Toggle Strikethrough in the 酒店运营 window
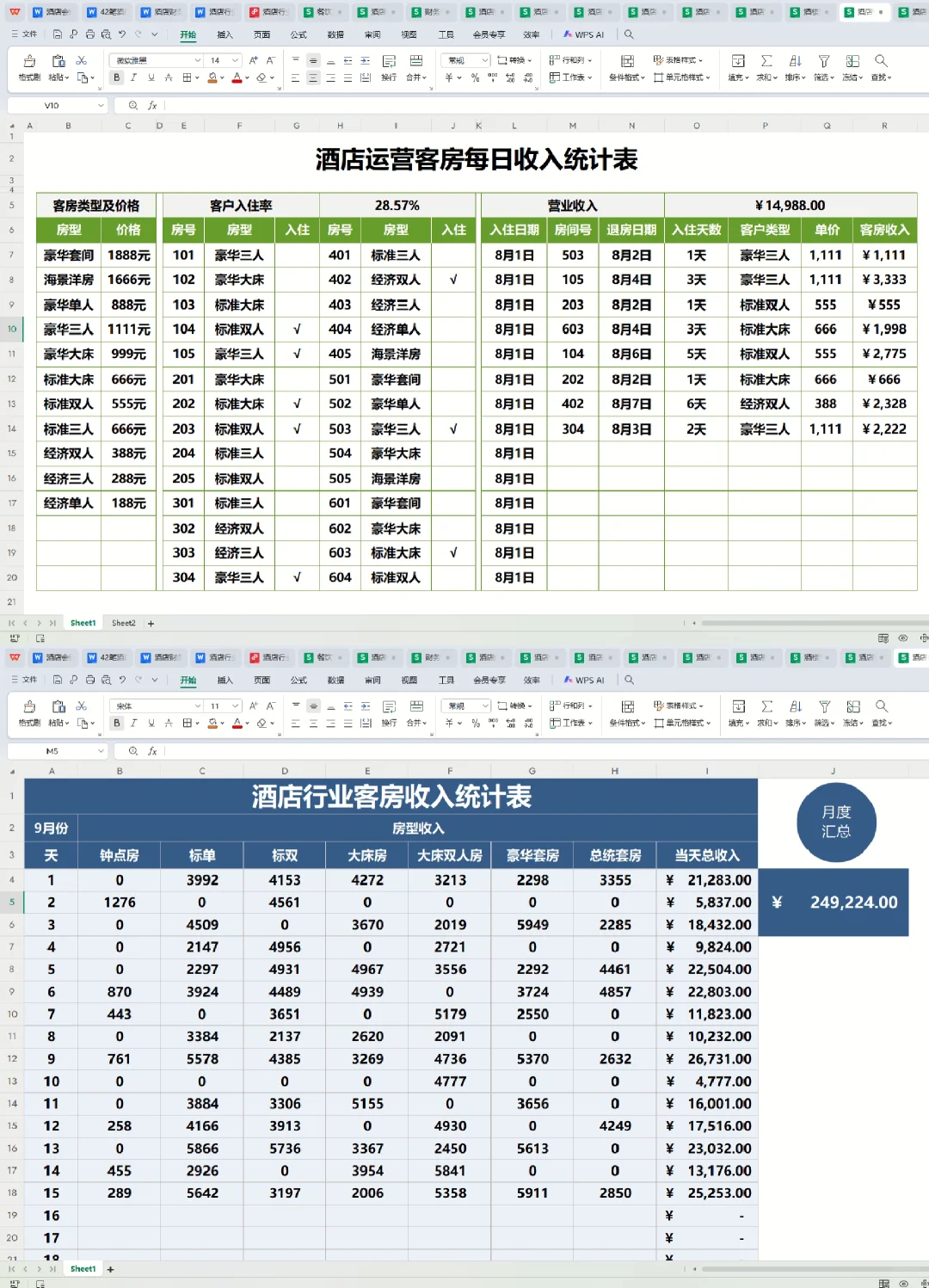The image size is (929, 1288). pyautogui.click(x=169, y=77)
